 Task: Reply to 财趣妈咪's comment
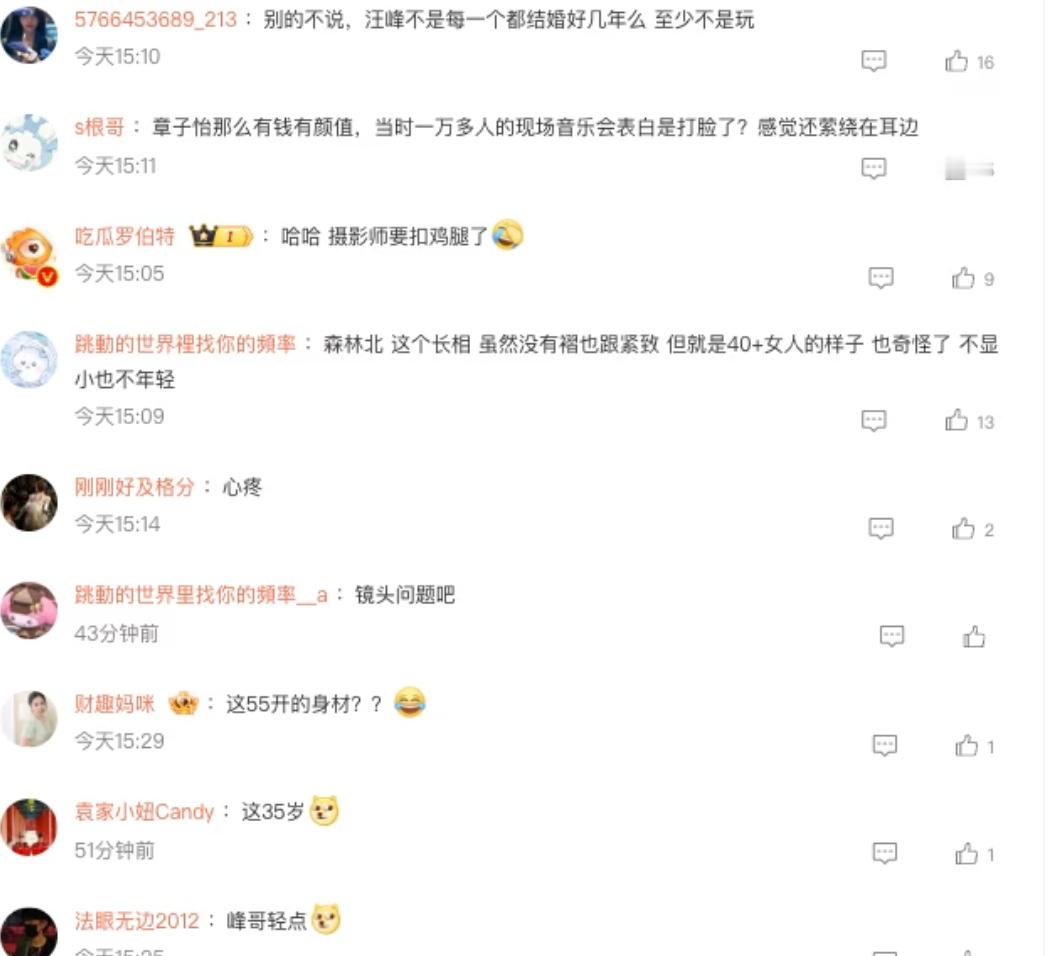(x=885, y=745)
